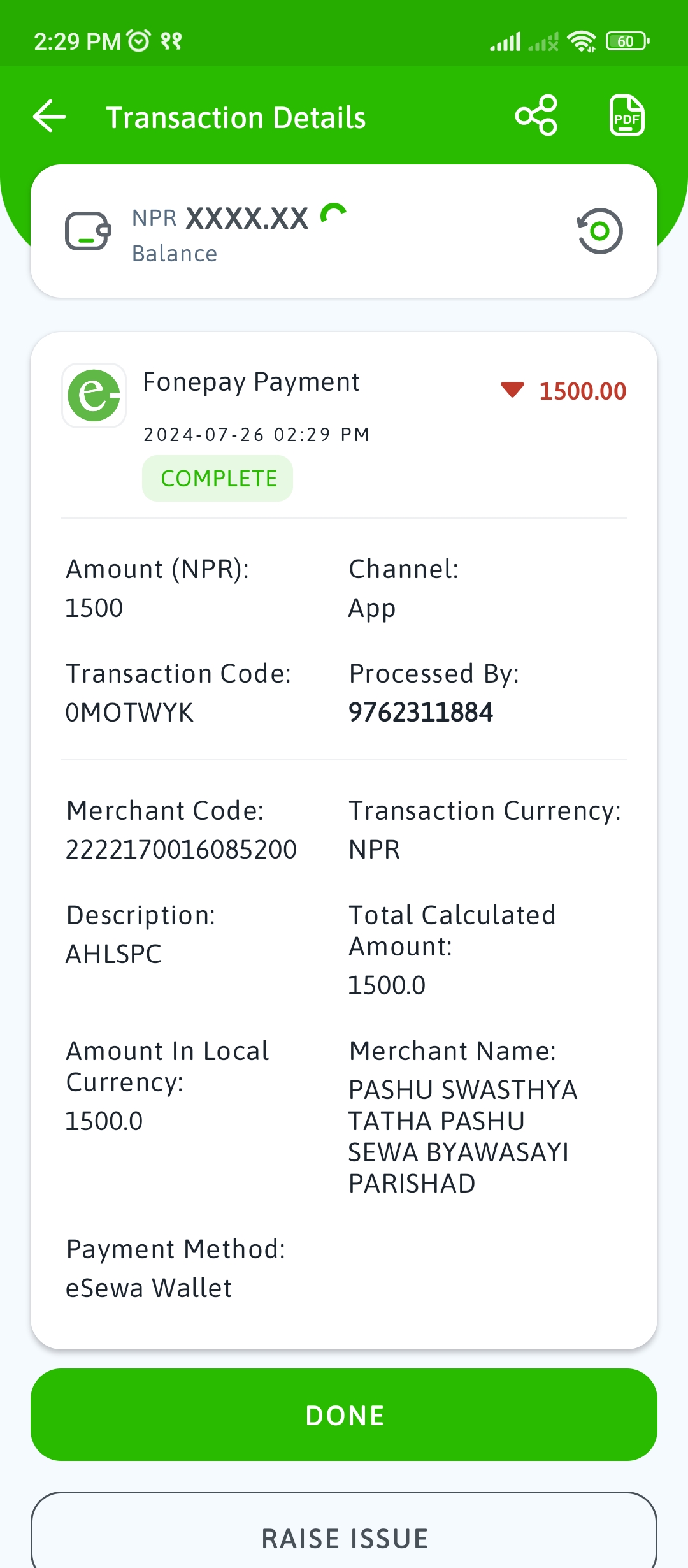688x1568 pixels.
Task: Tap the Transaction Details title
Action: click(x=236, y=118)
